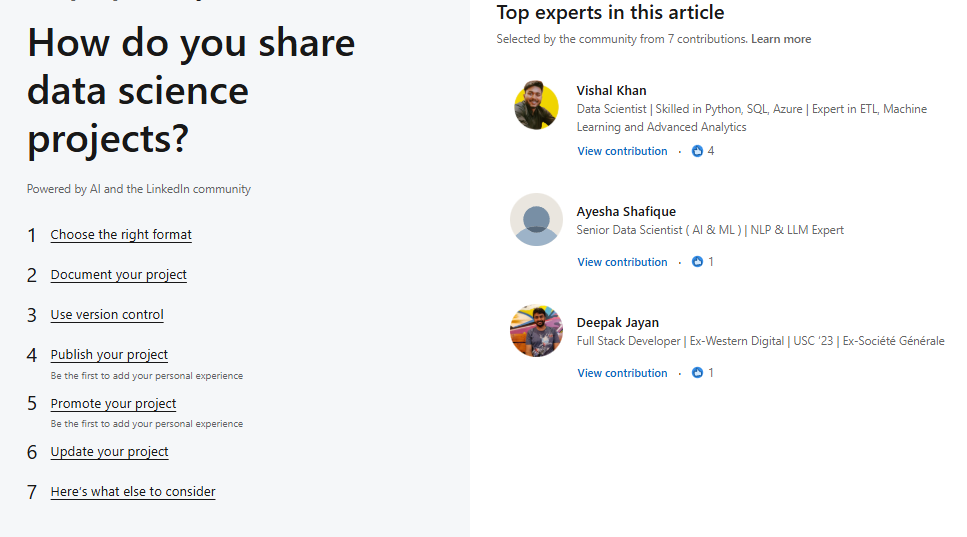View contribution by Vishal Khan

pyautogui.click(x=622, y=151)
